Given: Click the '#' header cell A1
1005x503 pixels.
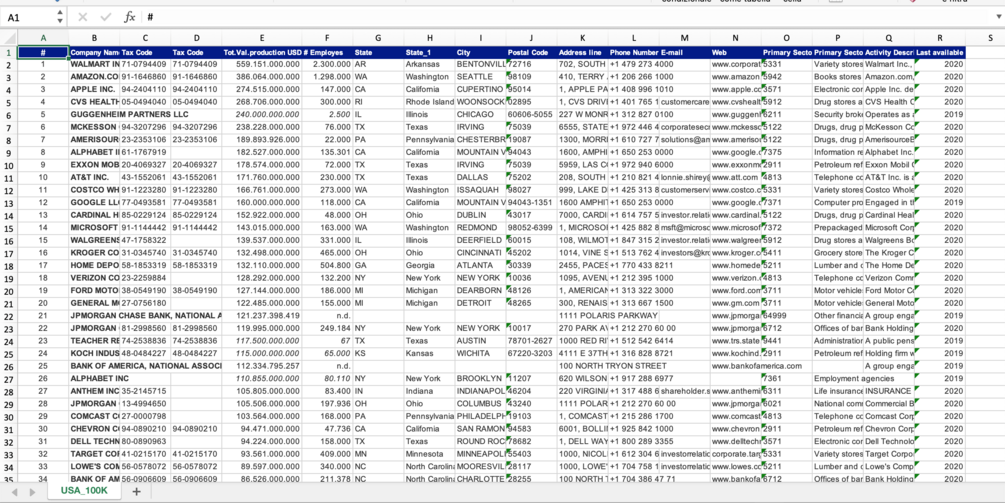Looking at the screenshot, I should coord(43,52).
